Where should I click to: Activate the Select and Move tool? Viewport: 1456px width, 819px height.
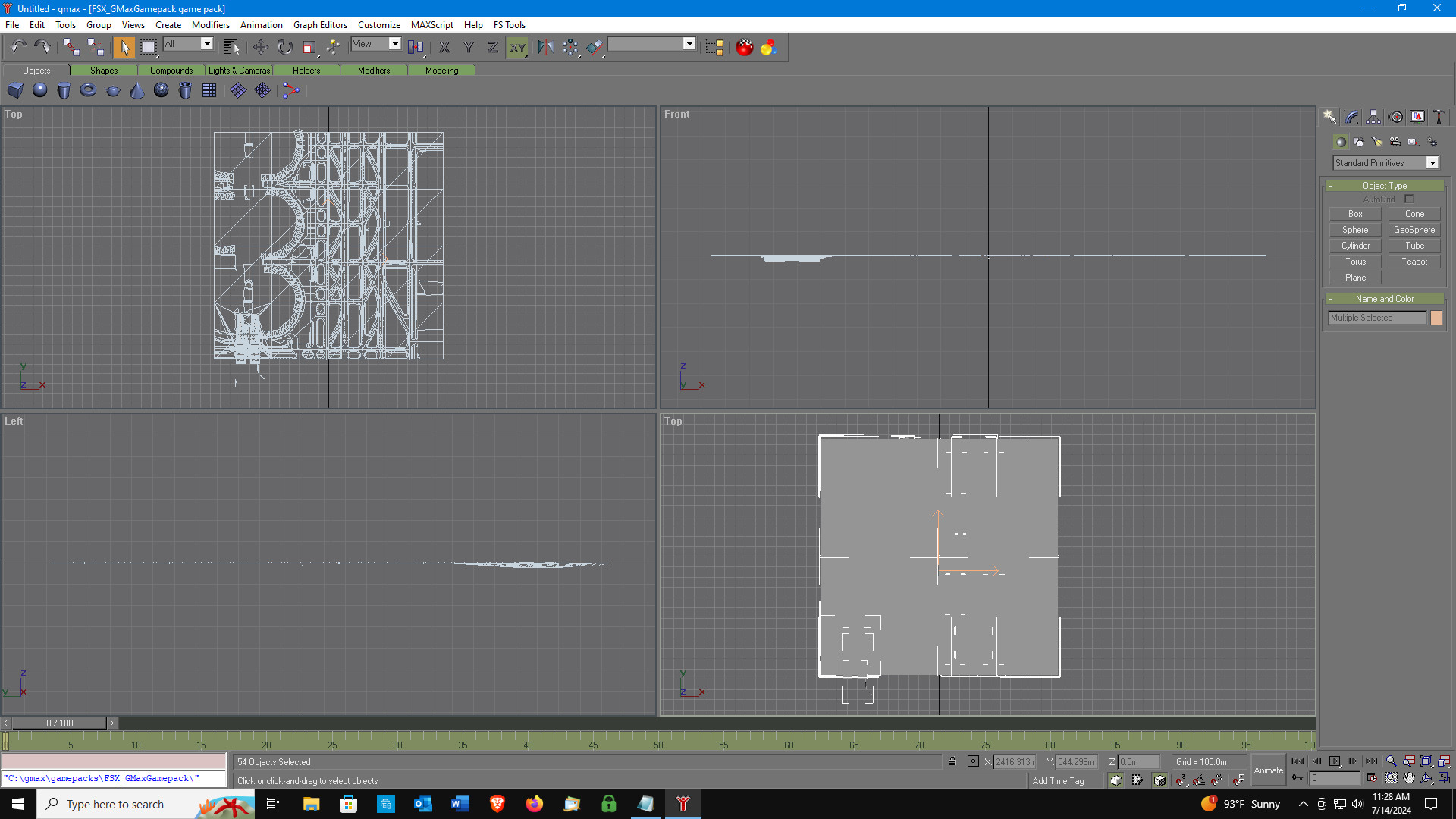click(260, 47)
